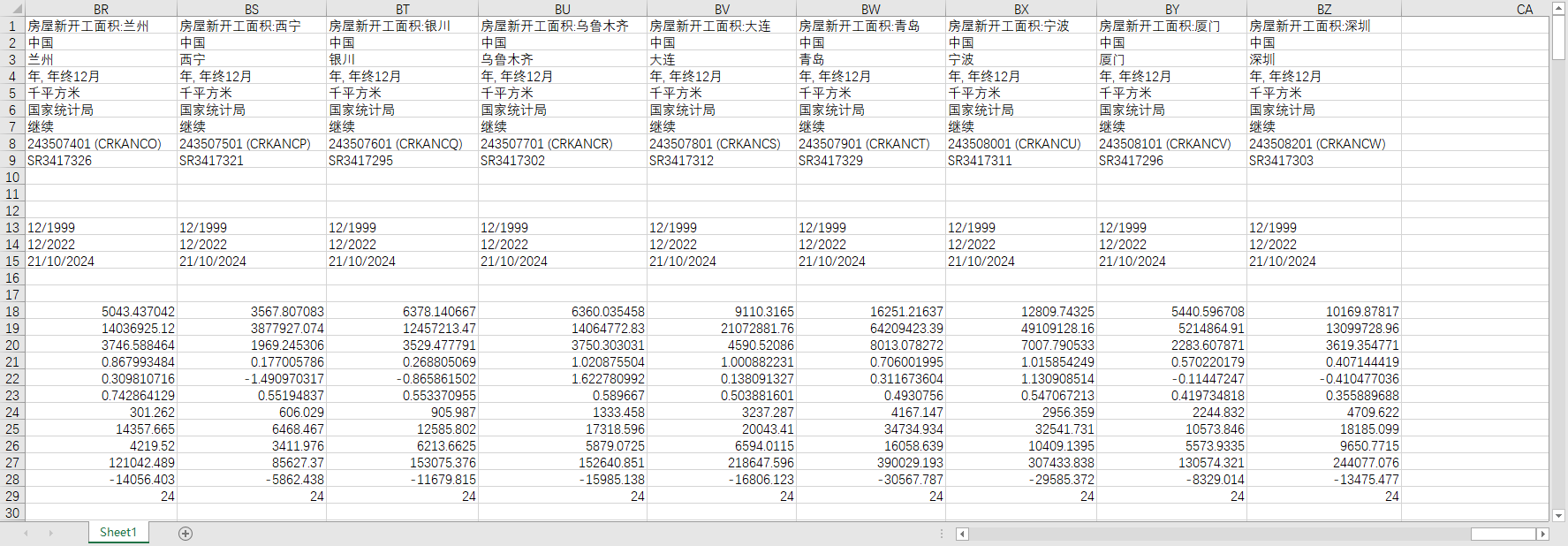Viewport: 1568px width, 546px height.
Task: Click the next sheet navigation arrow
Action: (50, 533)
